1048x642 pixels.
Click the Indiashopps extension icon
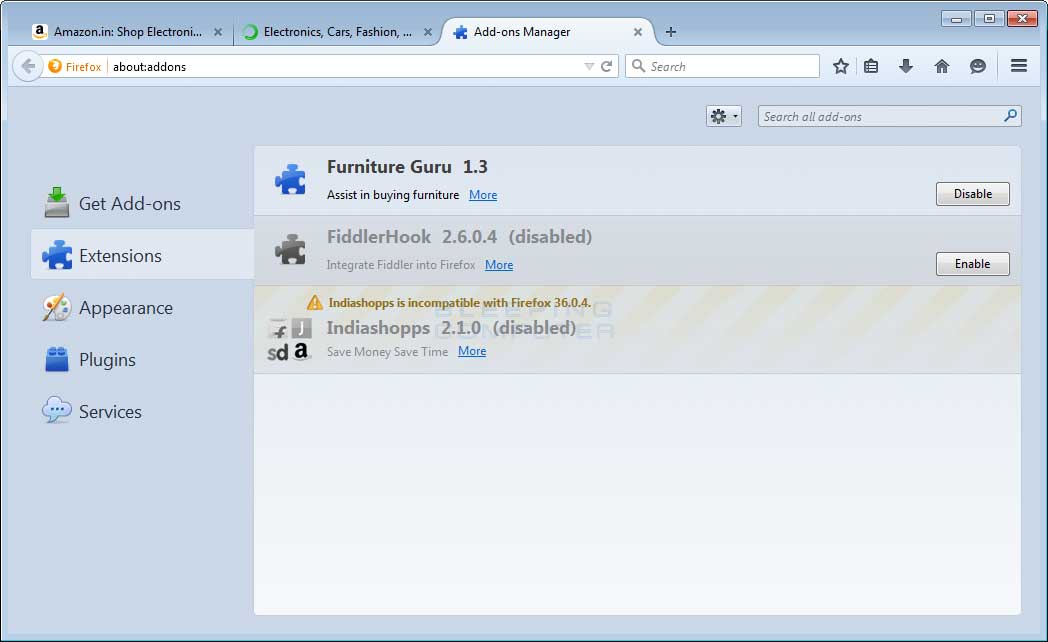coord(290,339)
